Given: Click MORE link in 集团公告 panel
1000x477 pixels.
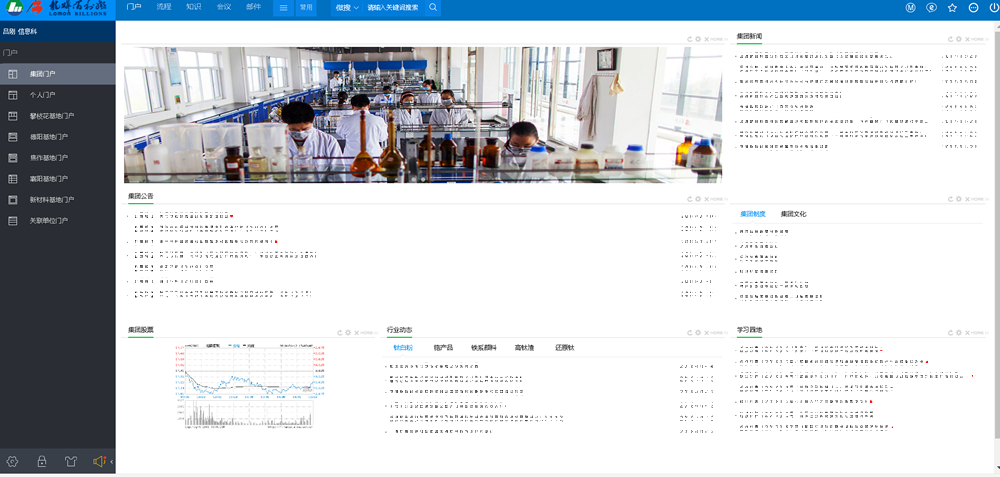Looking at the screenshot, I should click(x=717, y=199).
